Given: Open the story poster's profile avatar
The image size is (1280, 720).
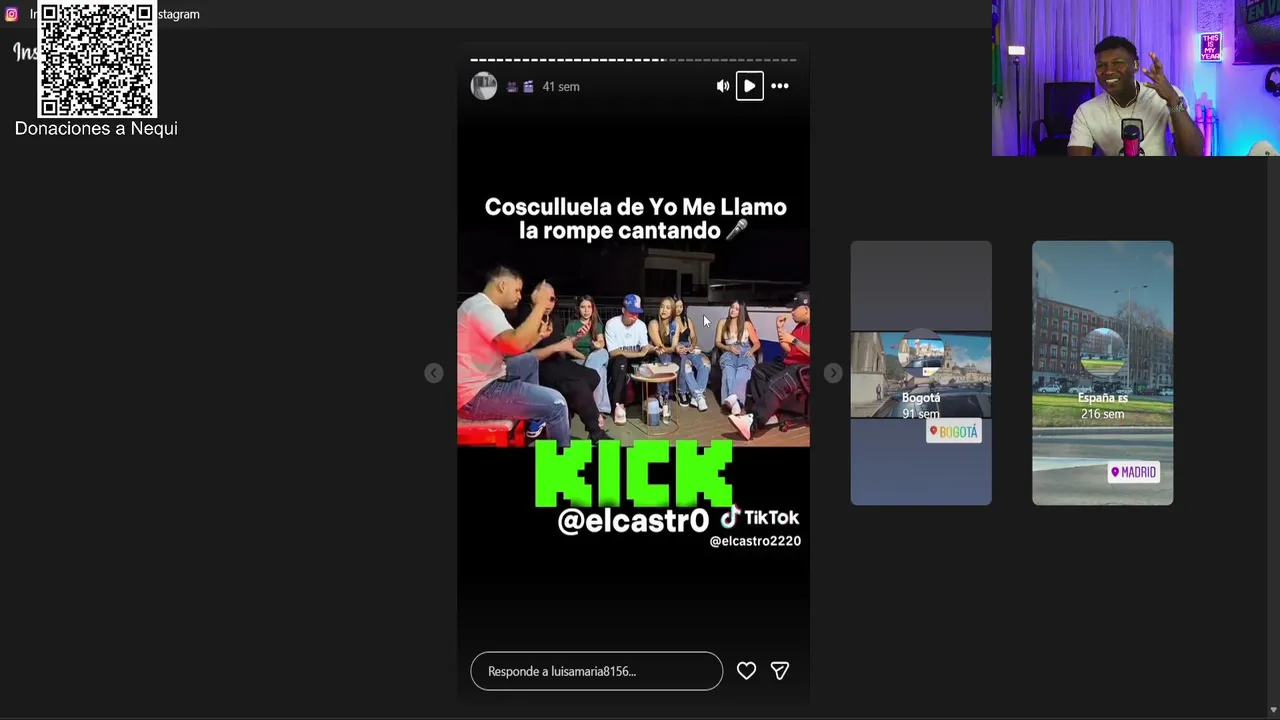Looking at the screenshot, I should pyautogui.click(x=484, y=86).
